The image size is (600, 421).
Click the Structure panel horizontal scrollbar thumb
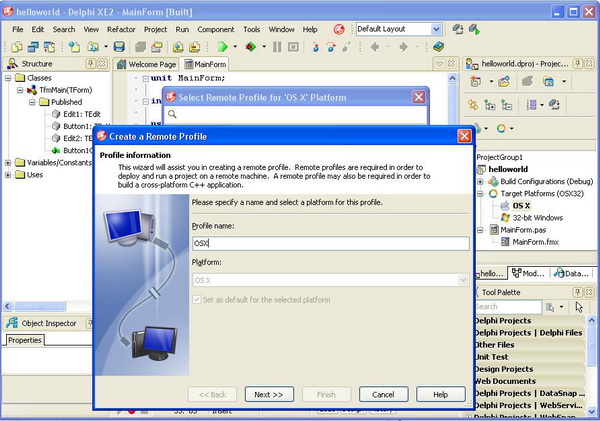point(40,306)
